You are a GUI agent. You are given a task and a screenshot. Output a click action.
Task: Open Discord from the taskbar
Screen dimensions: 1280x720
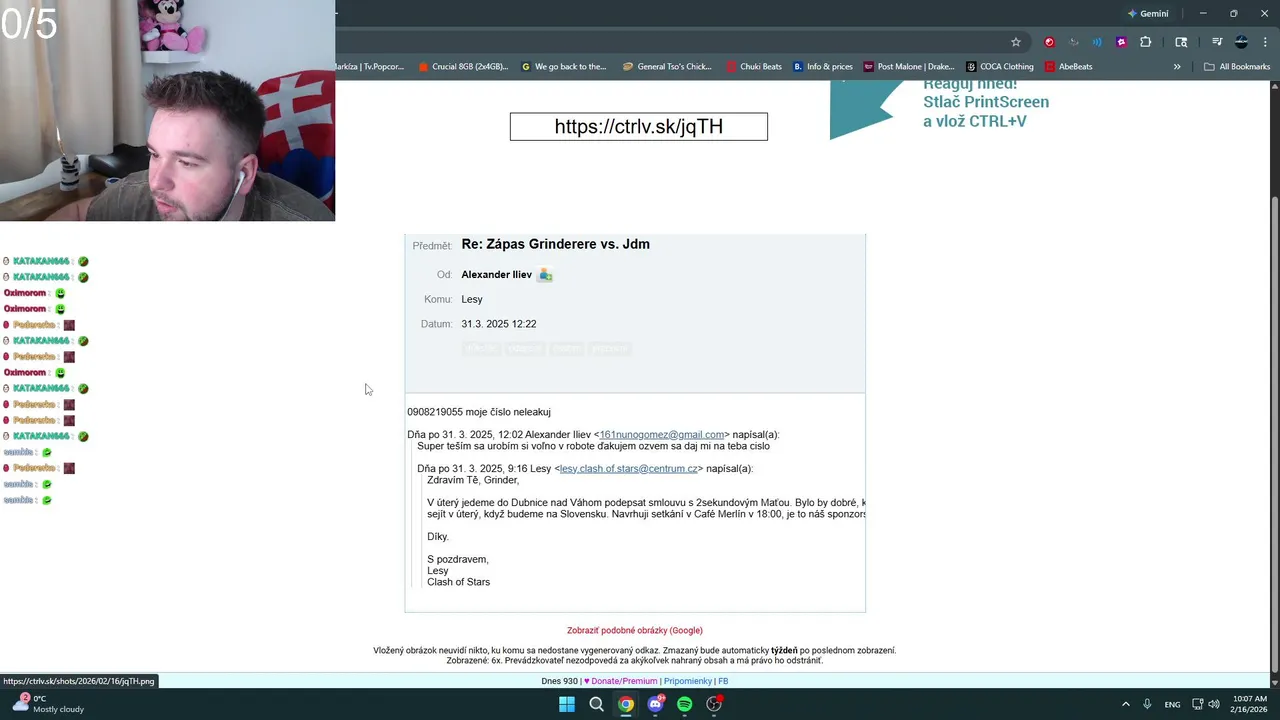pyautogui.click(x=655, y=704)
